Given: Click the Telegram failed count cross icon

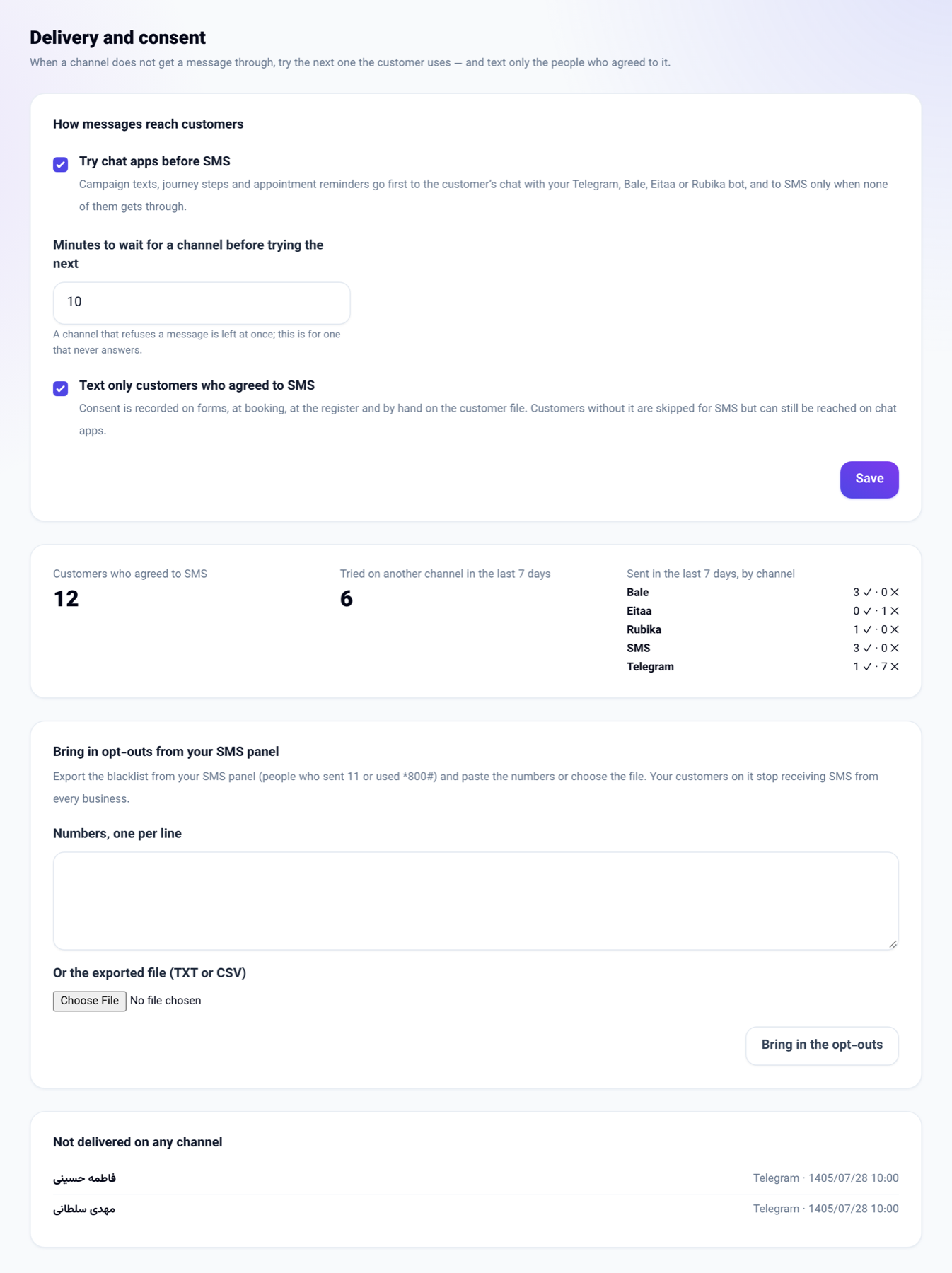Looking at the screenshot, I should pos(895,667).
